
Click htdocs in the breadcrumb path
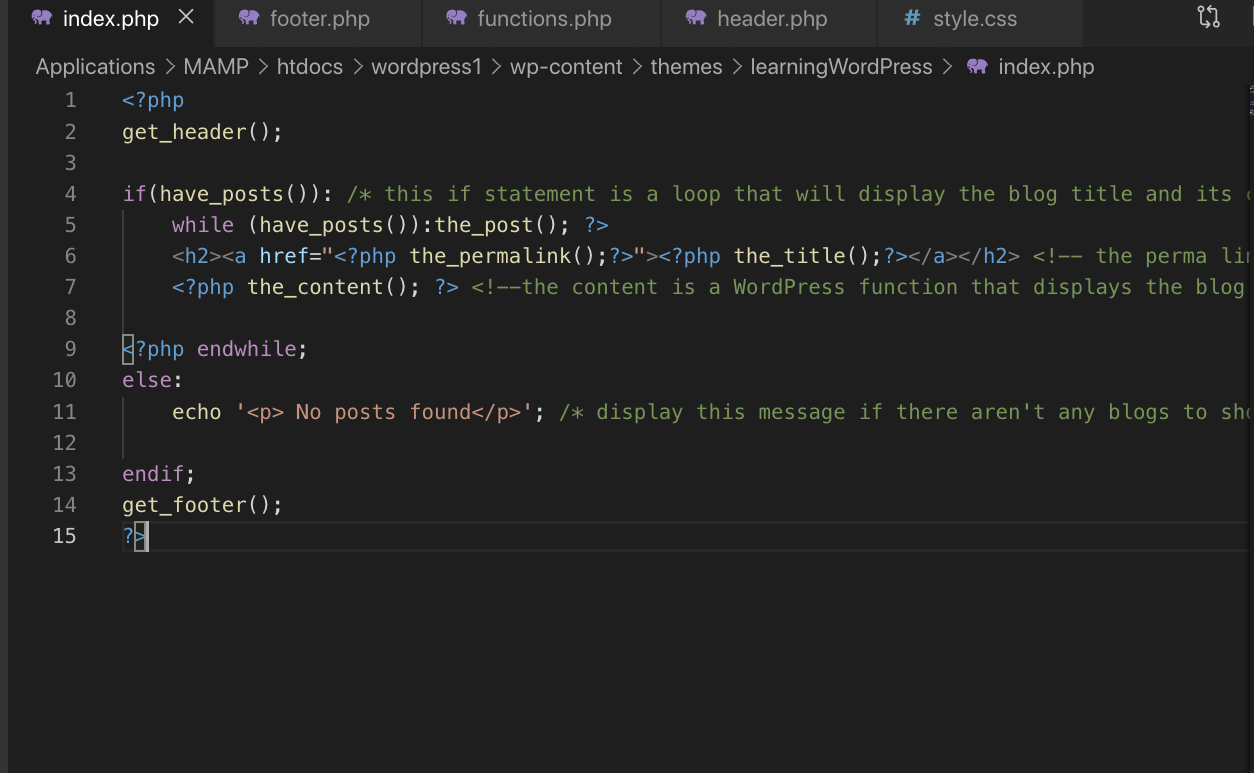pos(309,67)
